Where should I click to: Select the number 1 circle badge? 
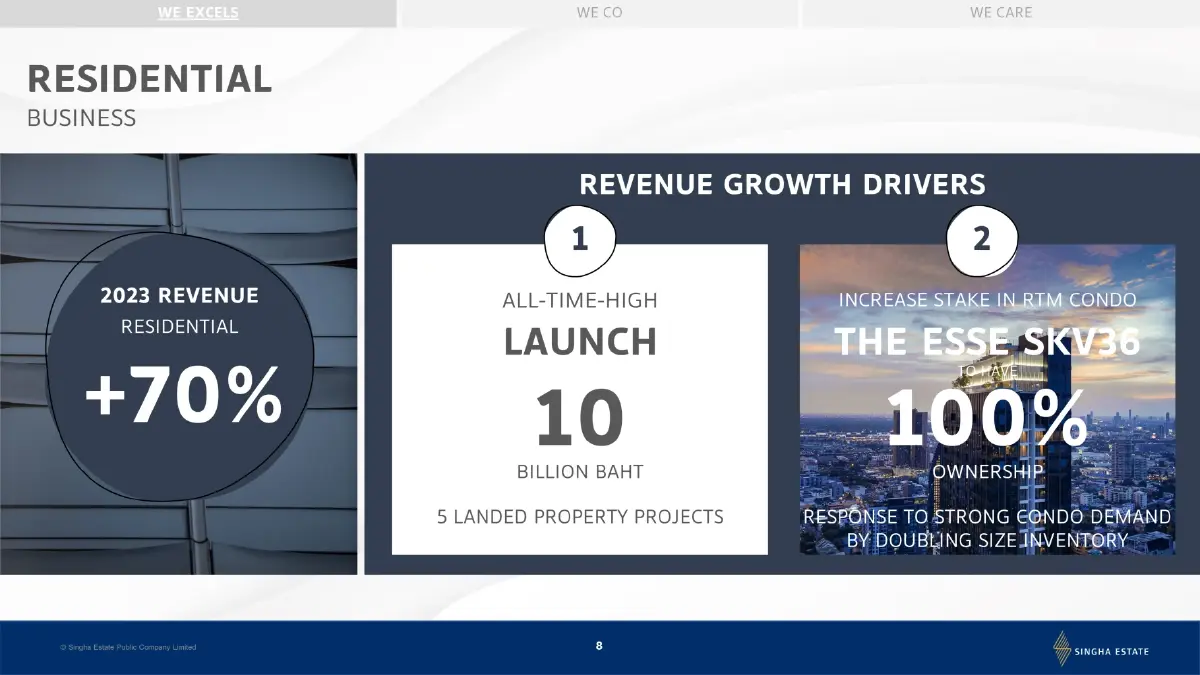[x=579, y=240]
